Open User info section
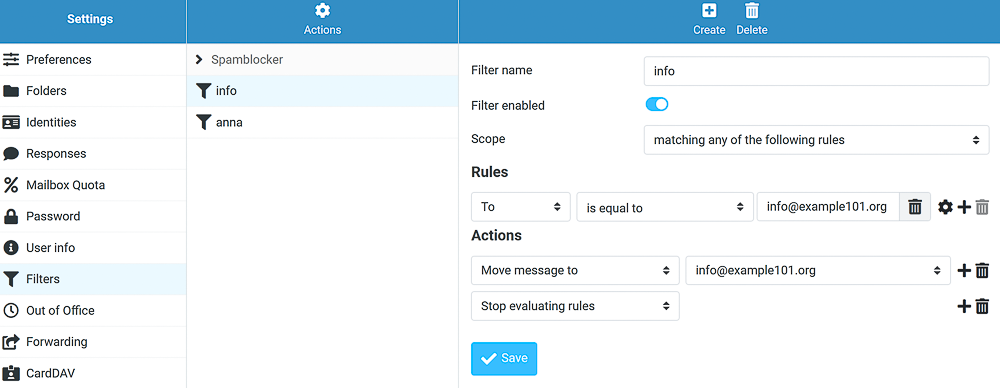The width and height of the screenshot is (1000, 388). [93, 247]
